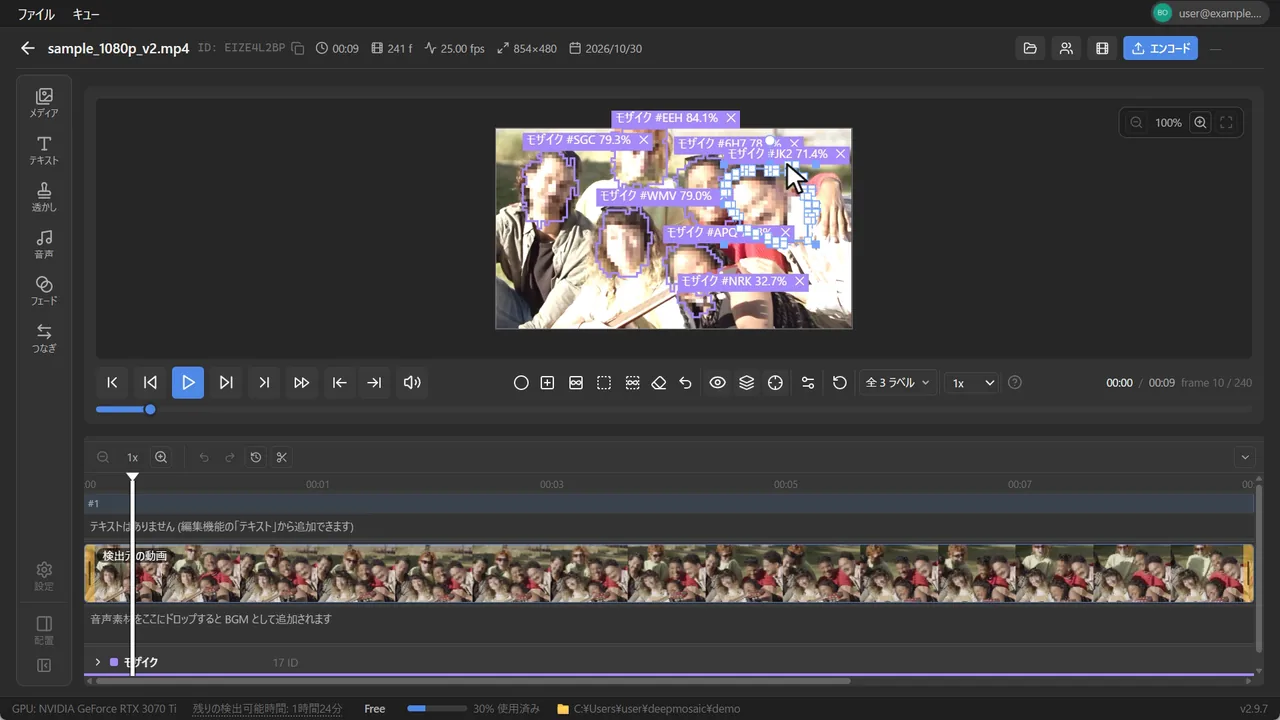
Task: Open the 全3ラベル label dropdown
Action: (x=898, y=383)
